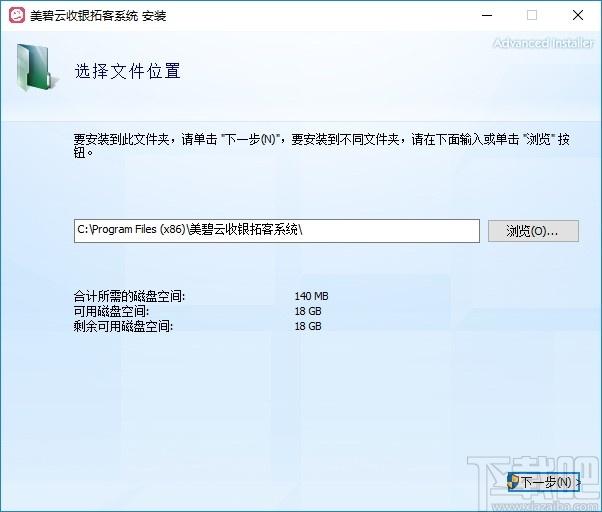Image resolution: width=602 pixels, height=512 pixels.
Task: Click the 140 MB required space value
Action: coord(311,296)
